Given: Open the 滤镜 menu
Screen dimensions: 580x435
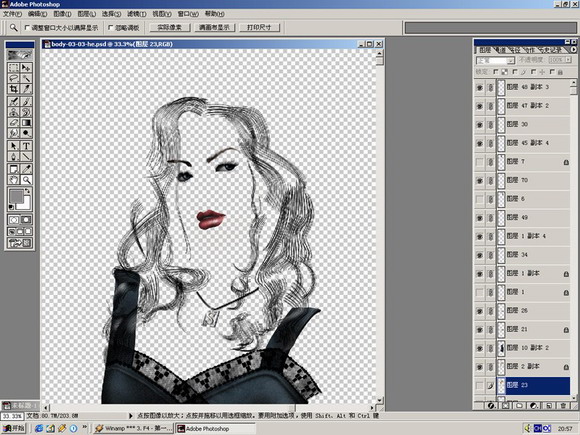Looking at the screenshot, I should pyautogui.click(x=136, y=14).
